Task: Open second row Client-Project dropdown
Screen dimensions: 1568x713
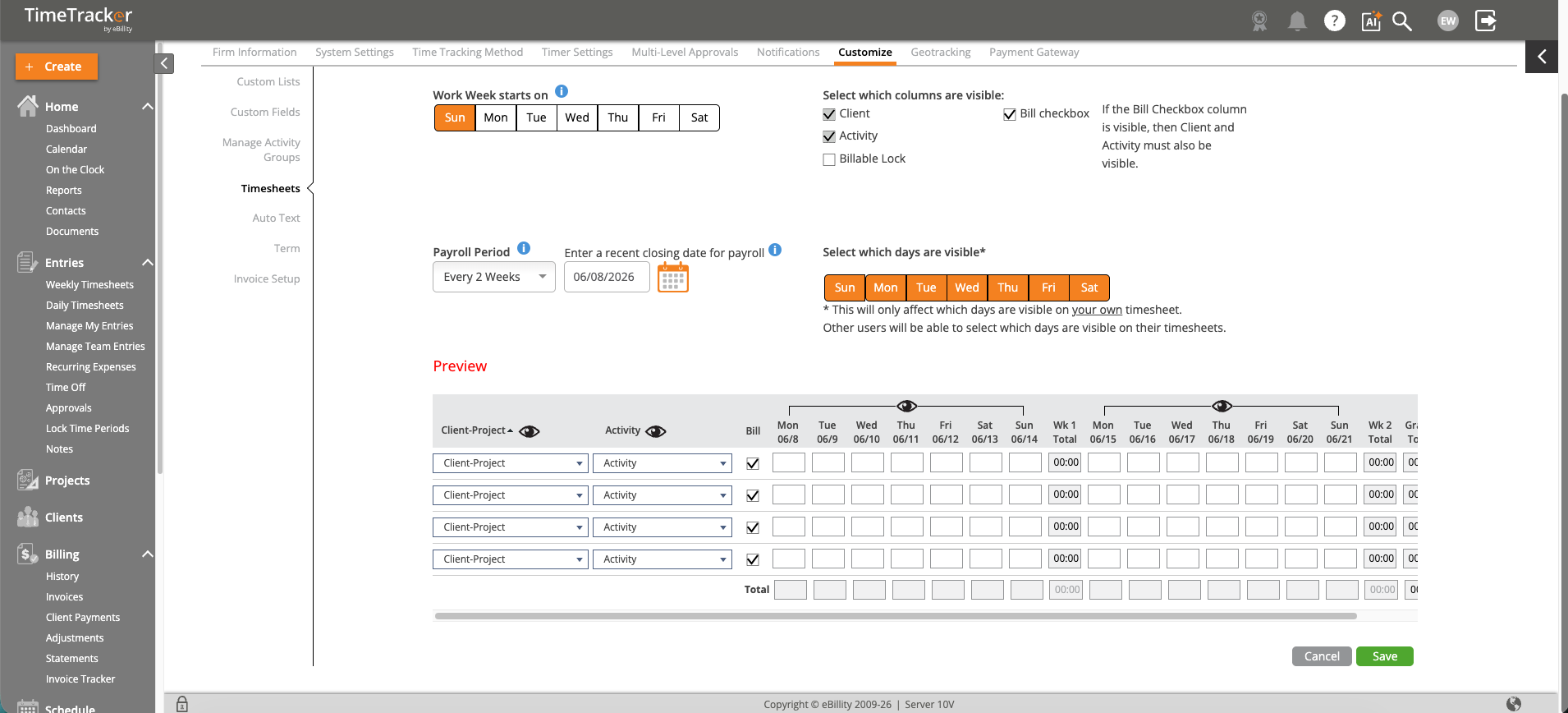Action: pyautogui.click(x=511, y=495)
